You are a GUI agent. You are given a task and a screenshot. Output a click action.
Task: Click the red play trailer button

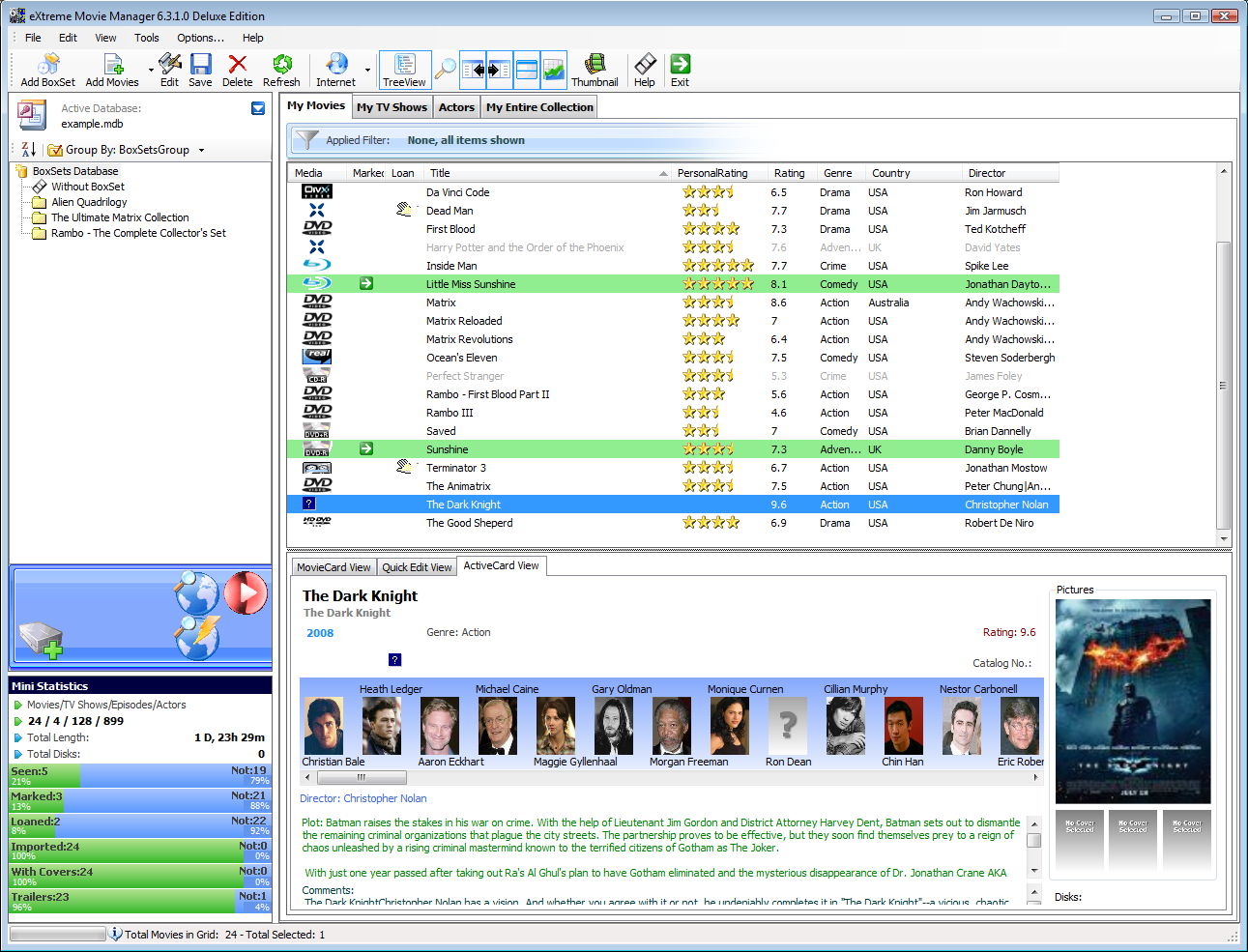click(x=247, y=592)
